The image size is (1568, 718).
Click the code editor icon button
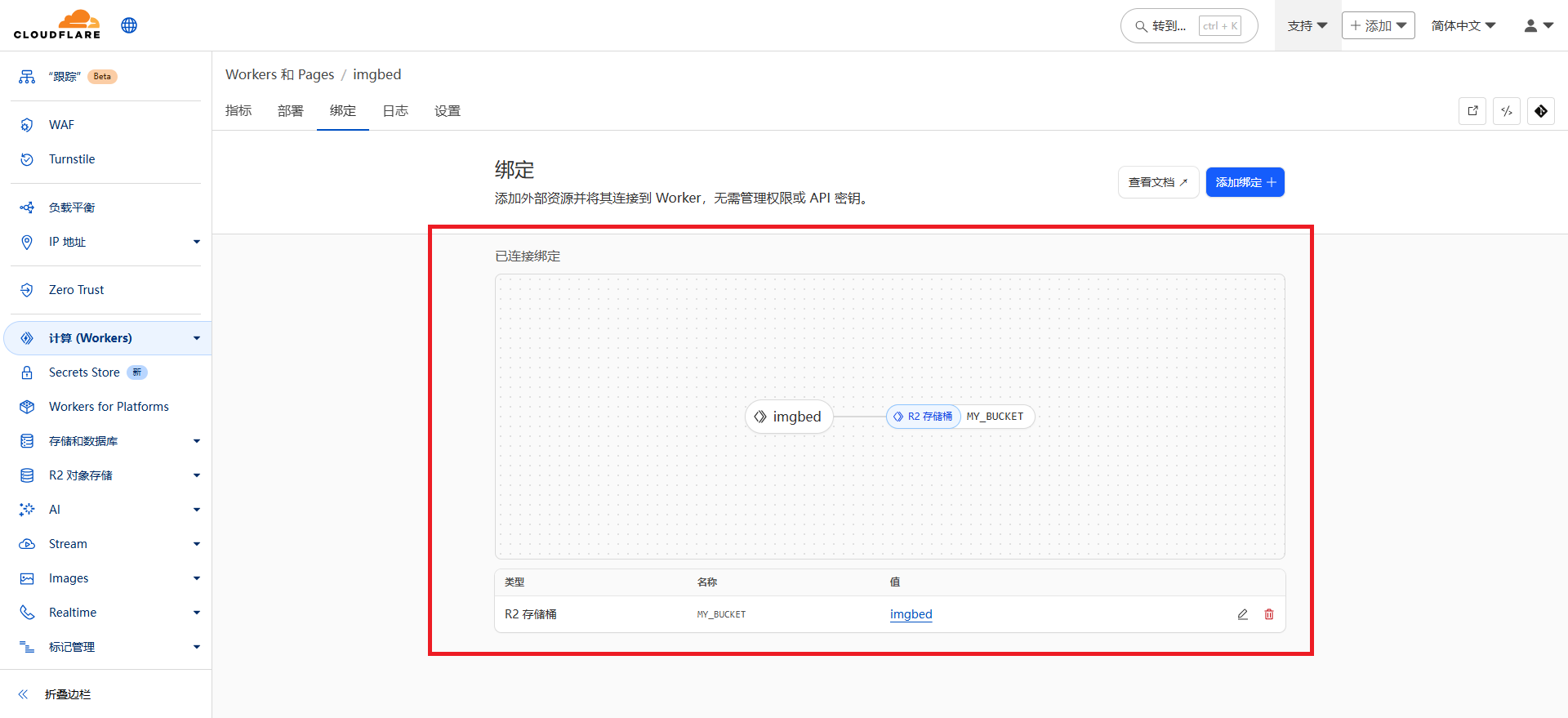[1507, 111]
